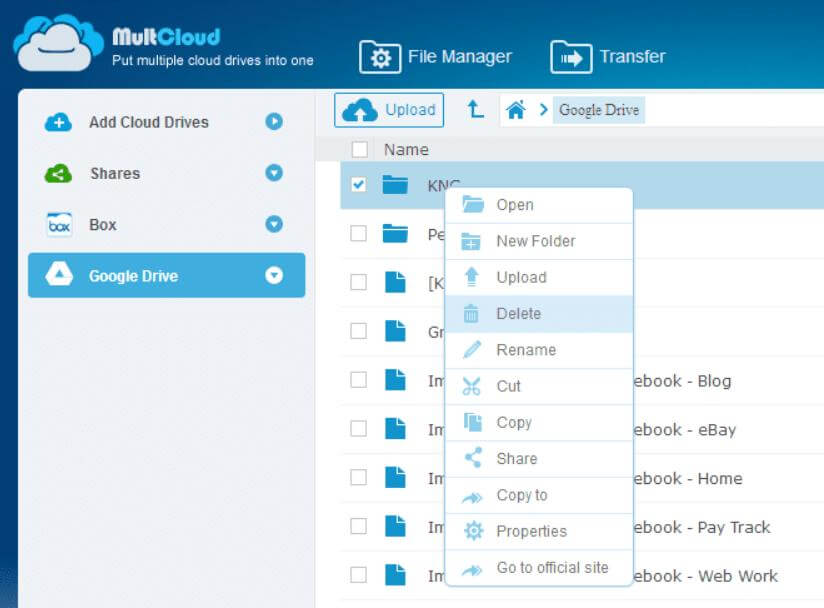Click the ebook - eBay file name
Screen dimensions: 824x608
coord(684,430)
